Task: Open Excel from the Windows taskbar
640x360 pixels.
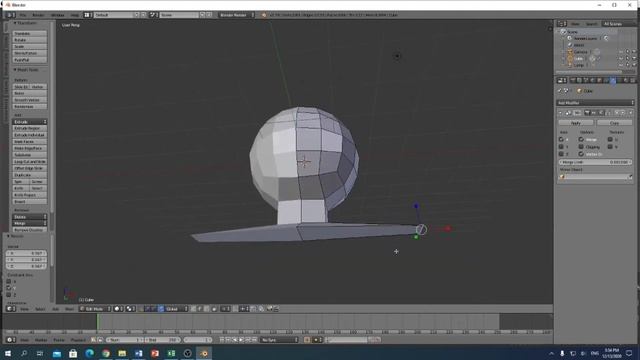Action: tap(171, 353)
